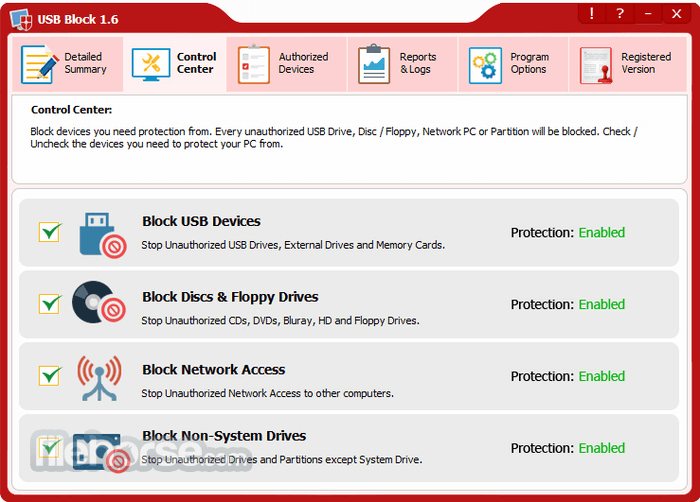Click Enabled status for Non-System Drives
The width and height of the screenshot is (700, 502).
(x=601, y=448)
